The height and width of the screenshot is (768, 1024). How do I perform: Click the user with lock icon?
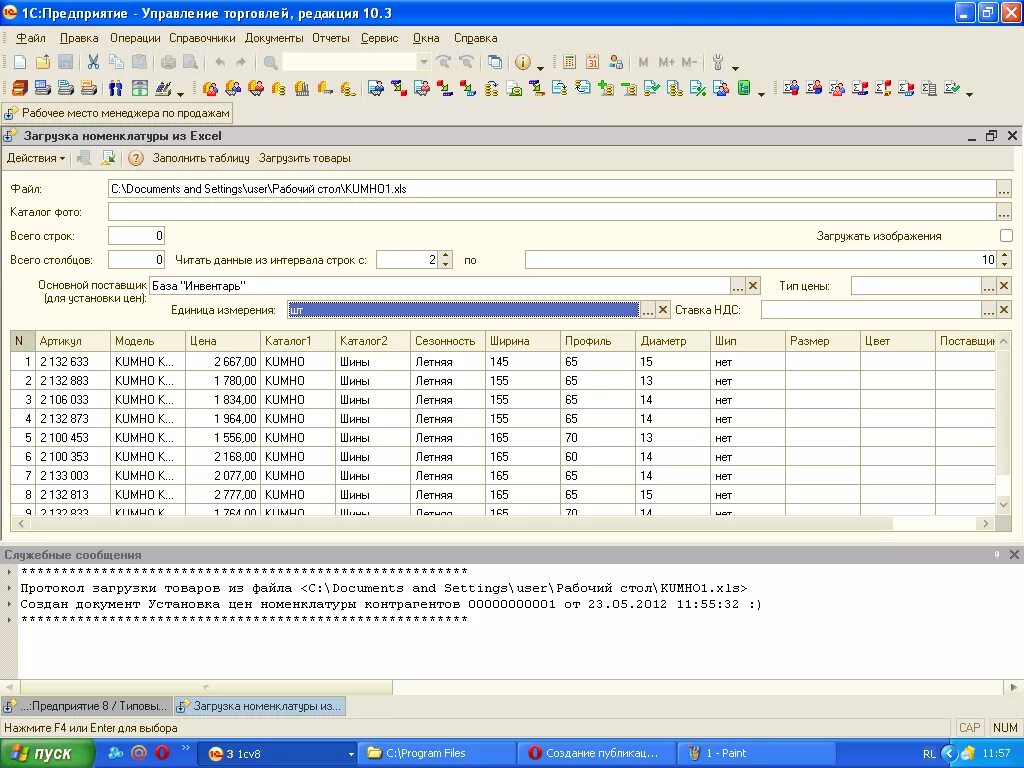[x=615, y=62]
